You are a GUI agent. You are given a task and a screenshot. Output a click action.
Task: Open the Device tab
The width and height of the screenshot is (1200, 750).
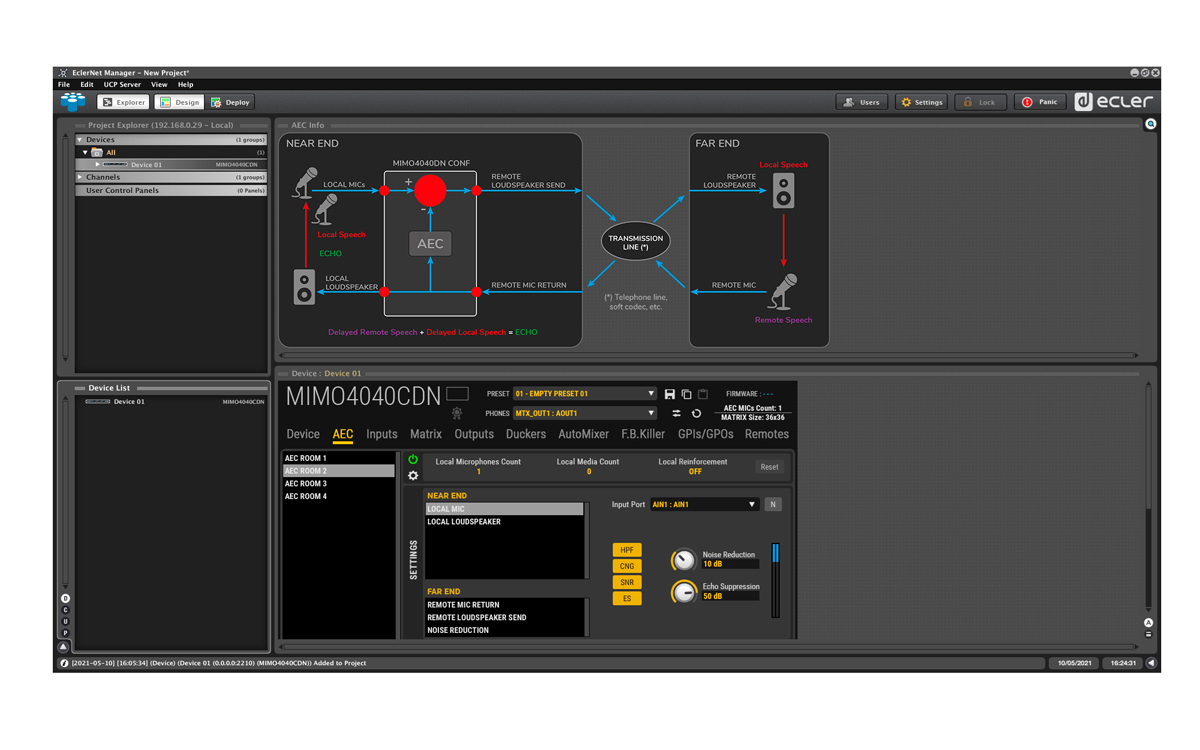click(x=303, y=434)
